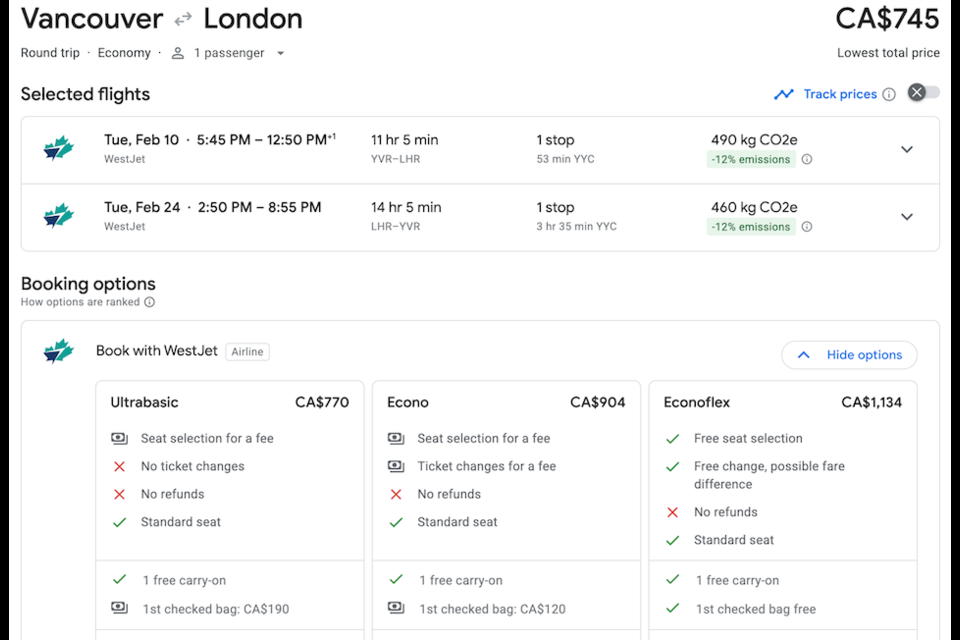This screenshot has height=640, width=960.
Task: Click the emissions info icon on the Feb 10 flight
Action: click(x=807, y=159)
